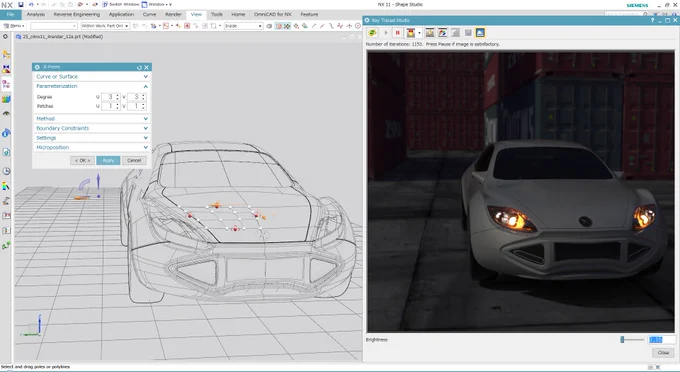
Task: Pause the ray traced rendering
Action: tap(397, 33)
